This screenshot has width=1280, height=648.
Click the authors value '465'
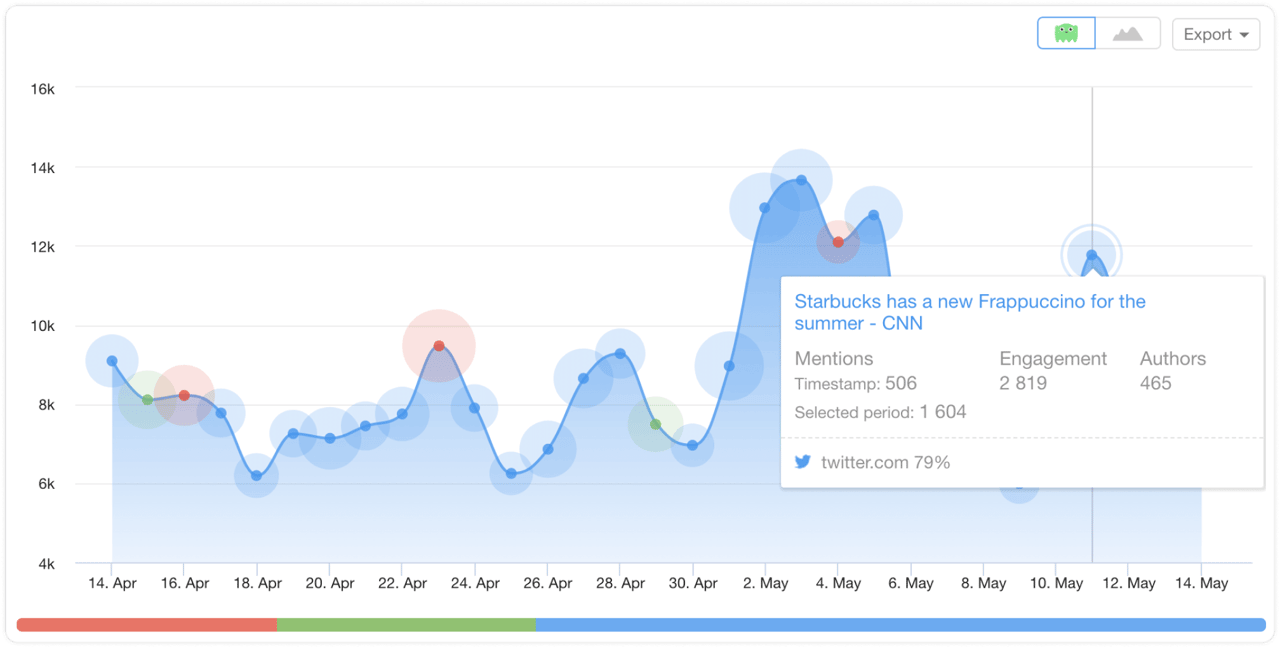1156,383
